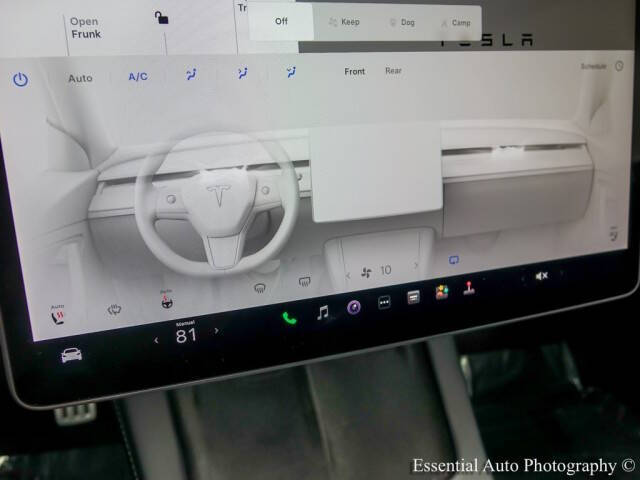The height and width of the screenshot is (480, 640).
Task: Toggle the first airflow vent icon
Action: click(x=191, y=74)
